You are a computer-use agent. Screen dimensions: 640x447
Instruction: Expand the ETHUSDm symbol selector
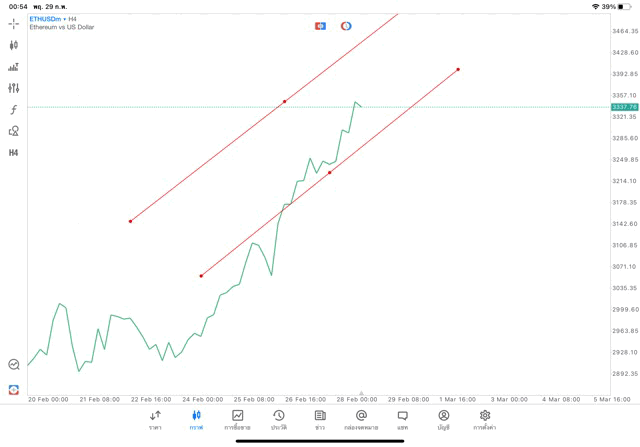pyautogui.click(x=47, y=19)
